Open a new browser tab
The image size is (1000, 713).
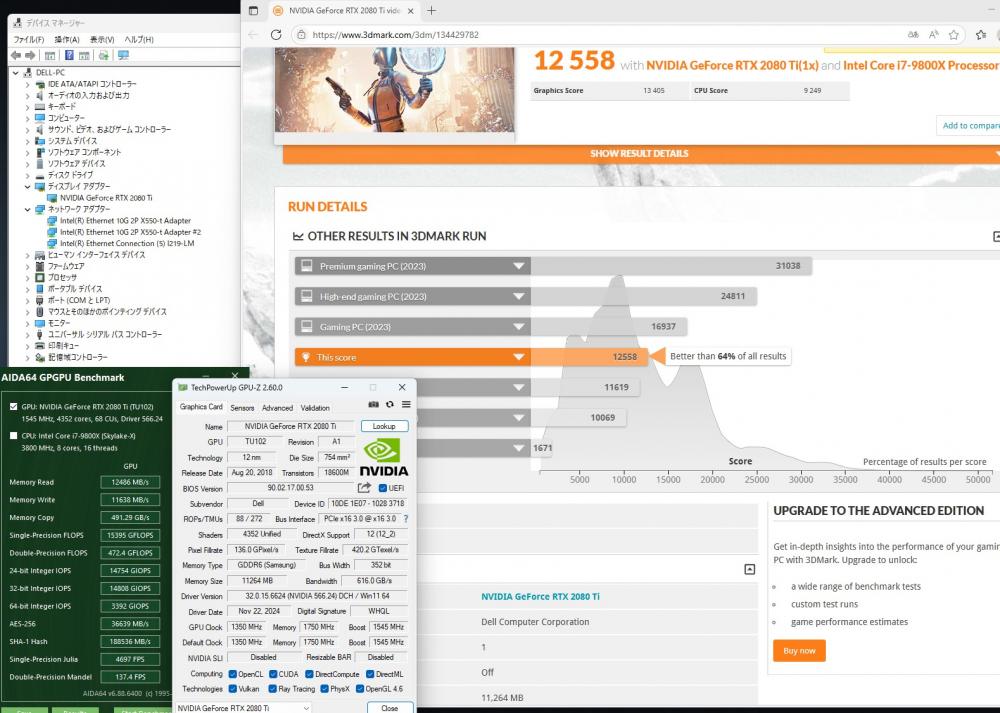tap(432, 11)
